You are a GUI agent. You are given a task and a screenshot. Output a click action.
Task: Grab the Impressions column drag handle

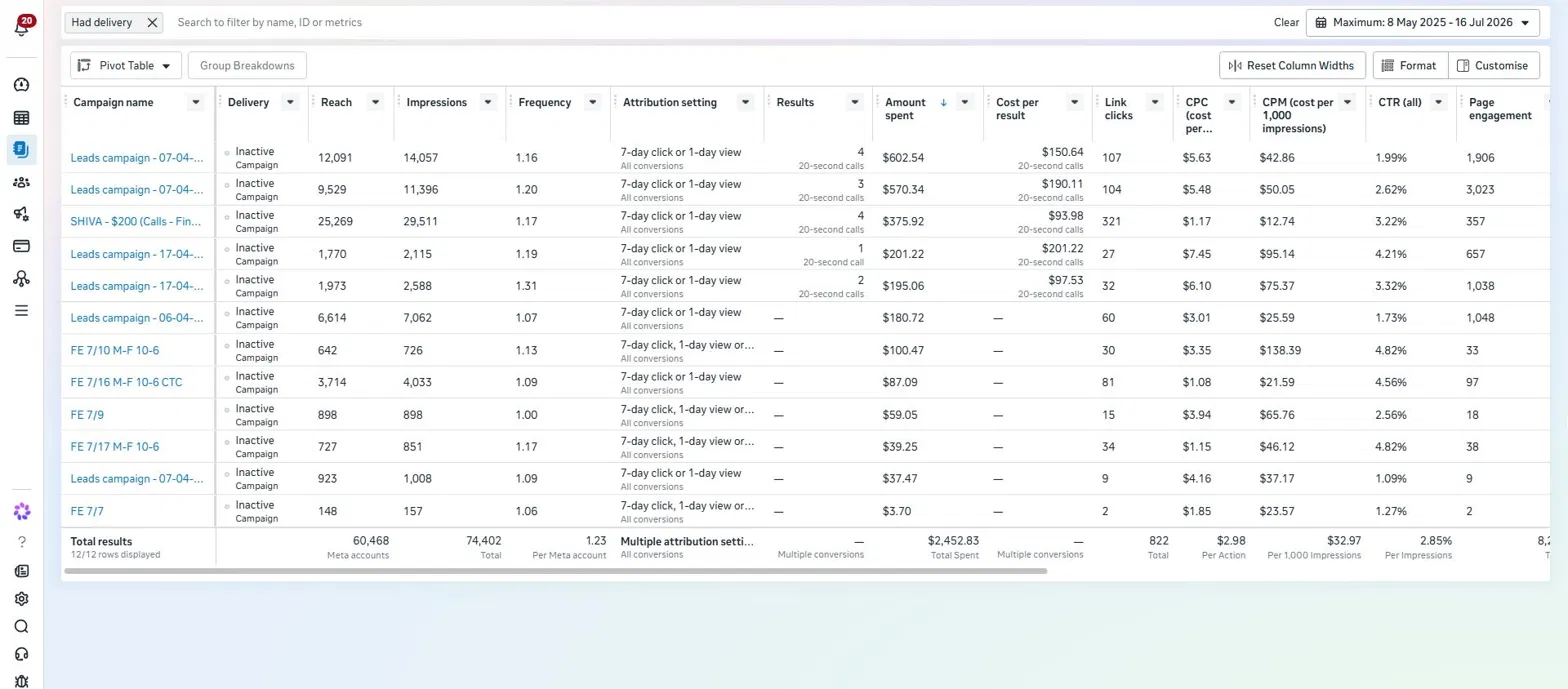399,102
